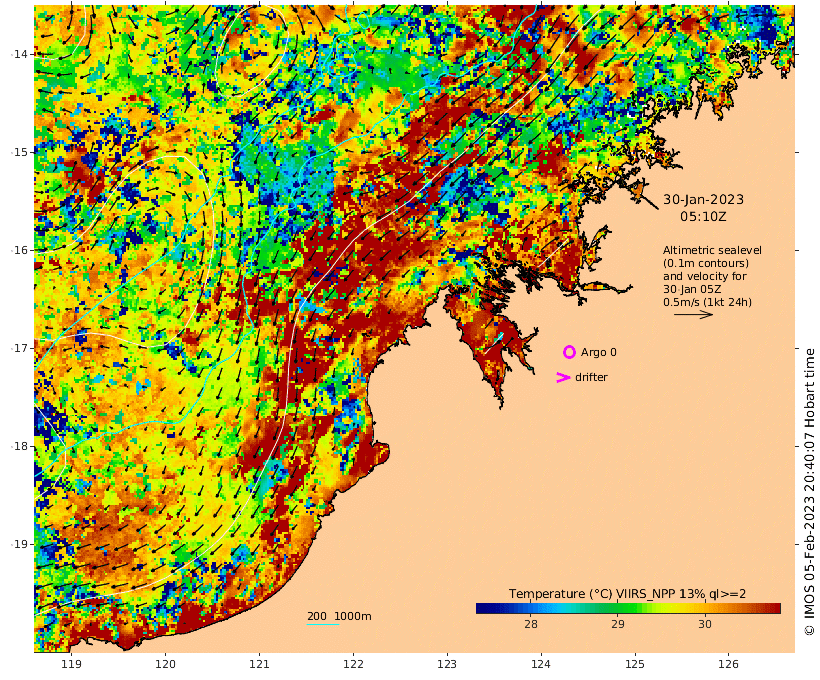
Task: Click longitude axis label '122'
Action: (354, 664)
